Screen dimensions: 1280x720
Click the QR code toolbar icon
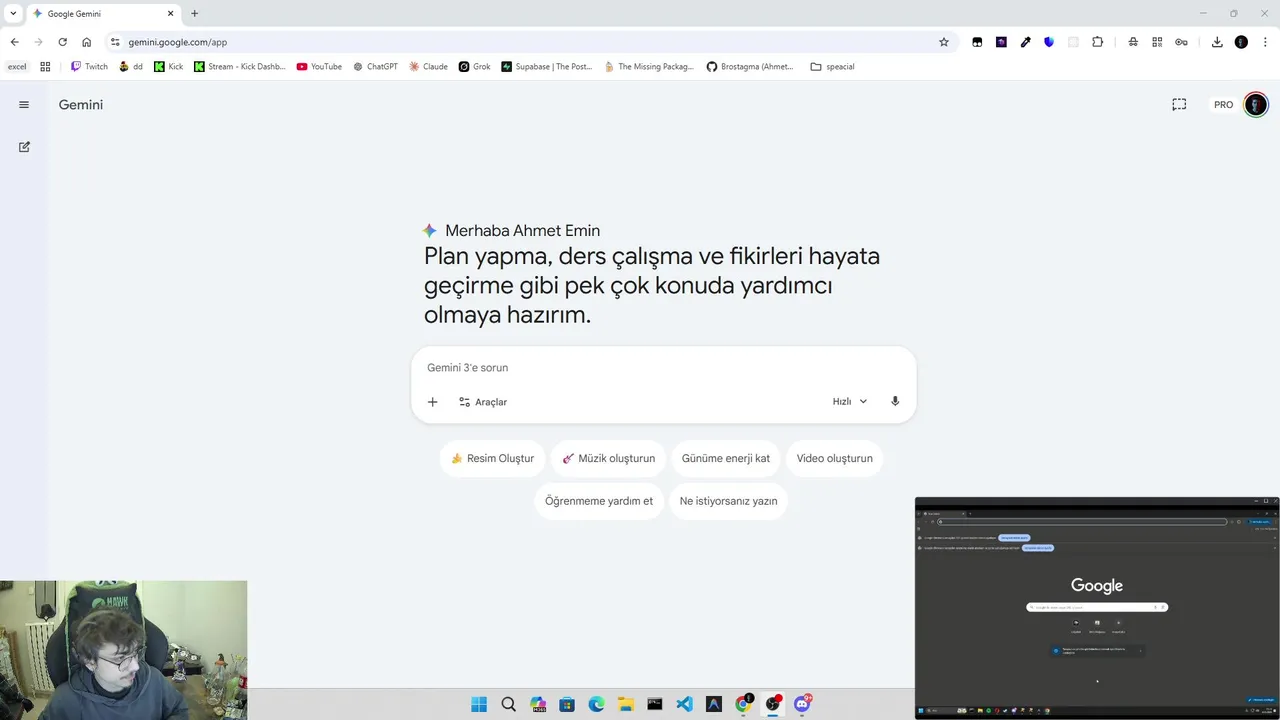pos(1157,42)
